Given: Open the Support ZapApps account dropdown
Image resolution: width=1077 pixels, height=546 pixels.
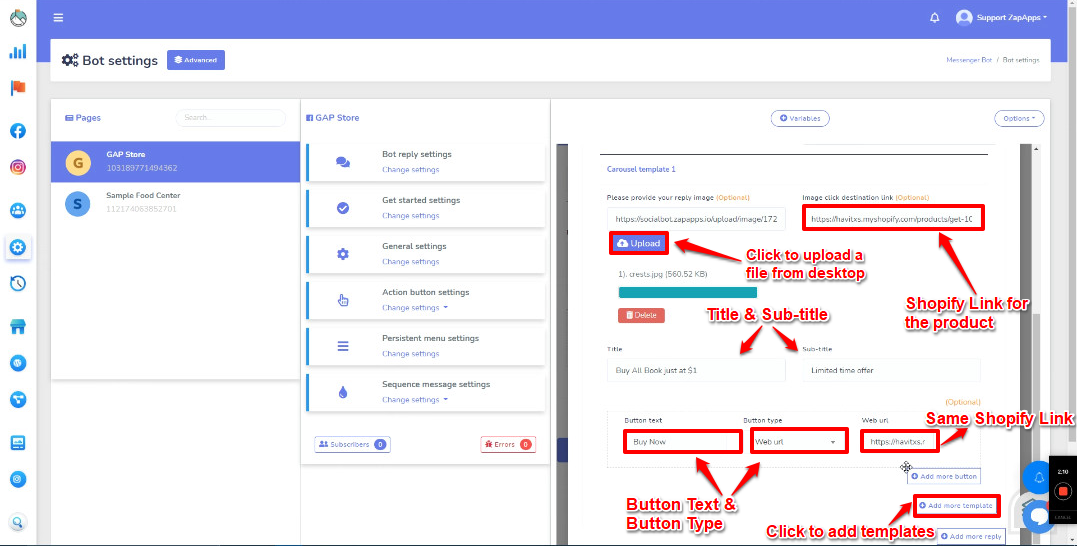Looking at the screenshot, I should (x=1001, y=18).
